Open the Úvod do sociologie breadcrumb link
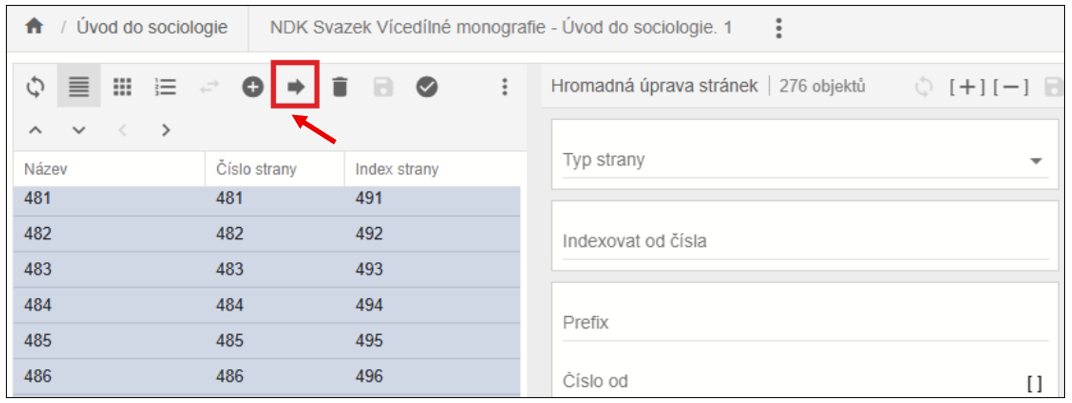This screenshot has height=403, width=1072. 153,28
